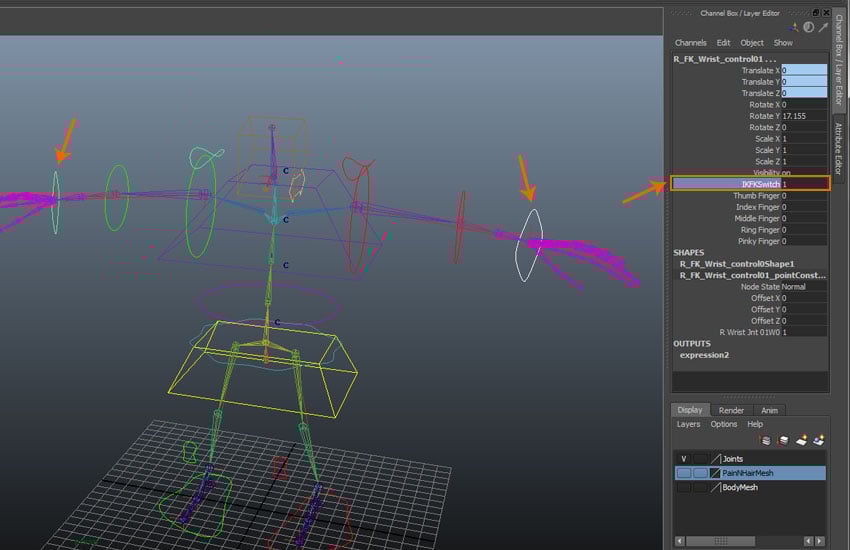850x550 pixels.
Task: Create layer from selected objects icon
Action: [x=818, y=440]
